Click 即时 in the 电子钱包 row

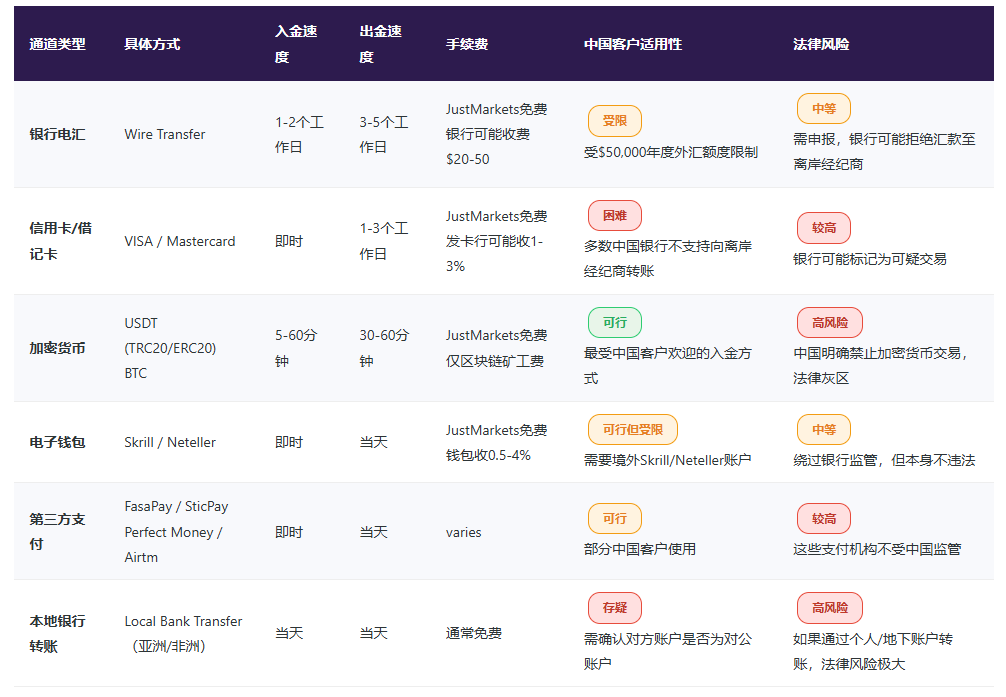pyautogui.click(x=289, y=442)
